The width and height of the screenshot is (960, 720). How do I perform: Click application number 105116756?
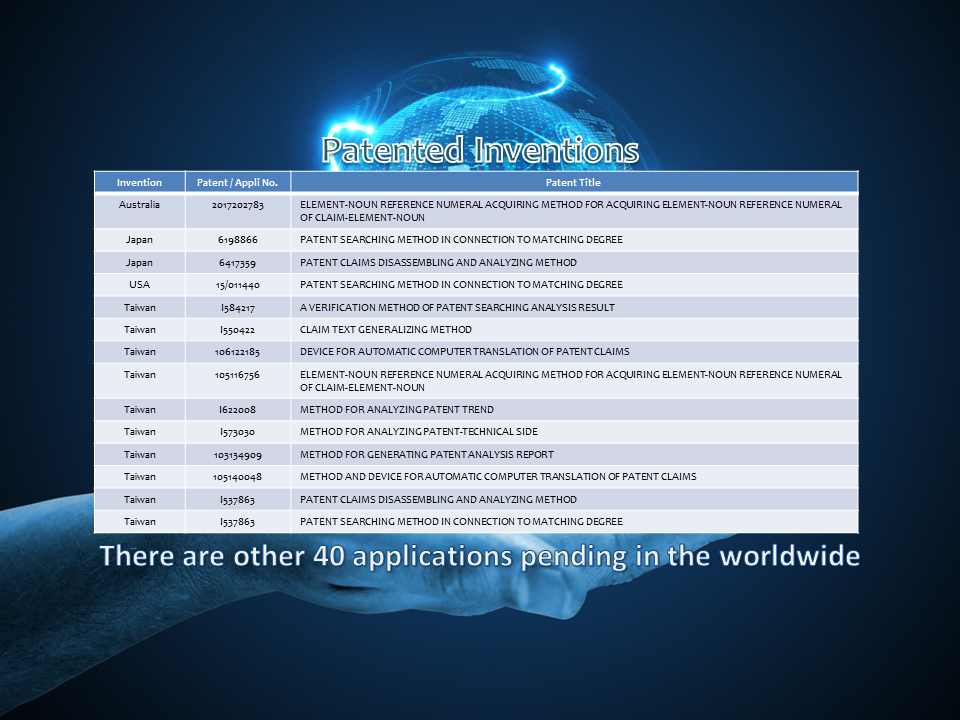pos(238,375)
